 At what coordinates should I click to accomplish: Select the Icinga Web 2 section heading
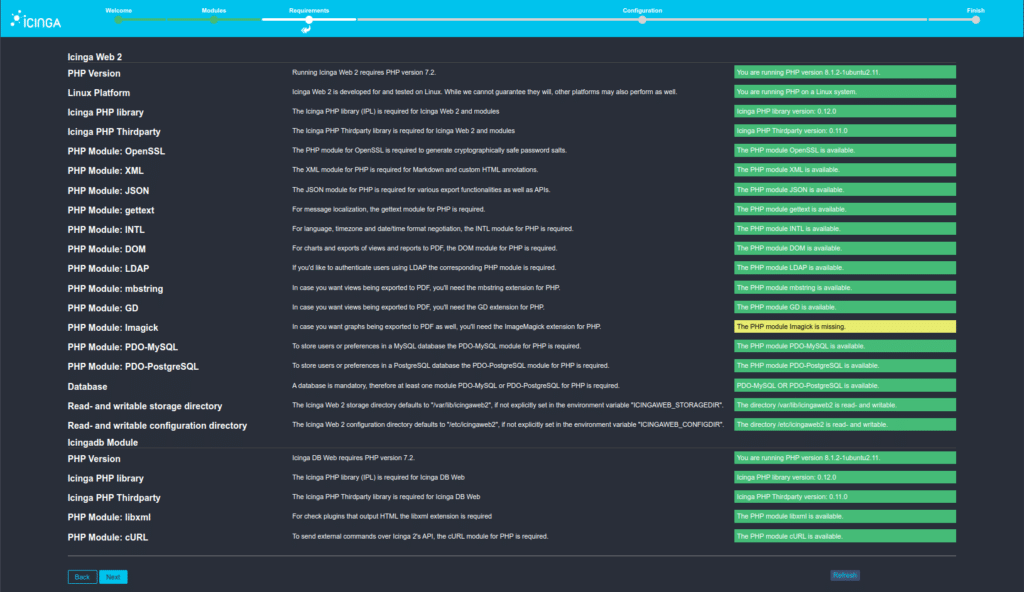[95, 57]
